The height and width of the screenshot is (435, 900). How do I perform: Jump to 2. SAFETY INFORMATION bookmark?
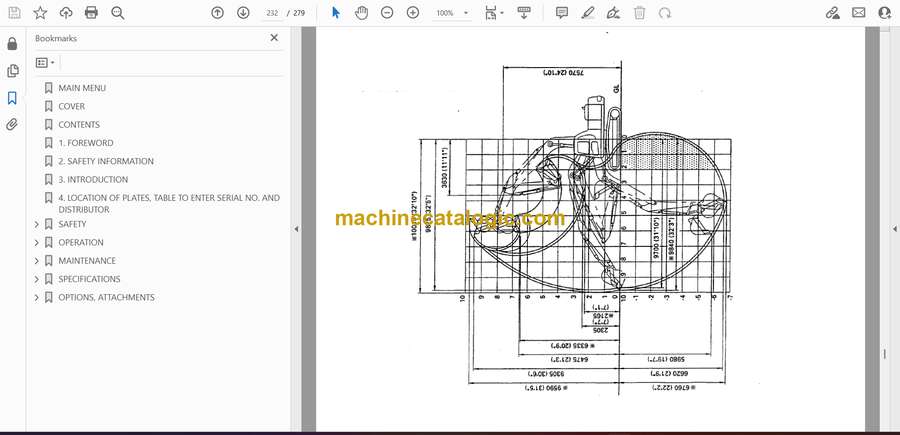[x=105, y=161]
